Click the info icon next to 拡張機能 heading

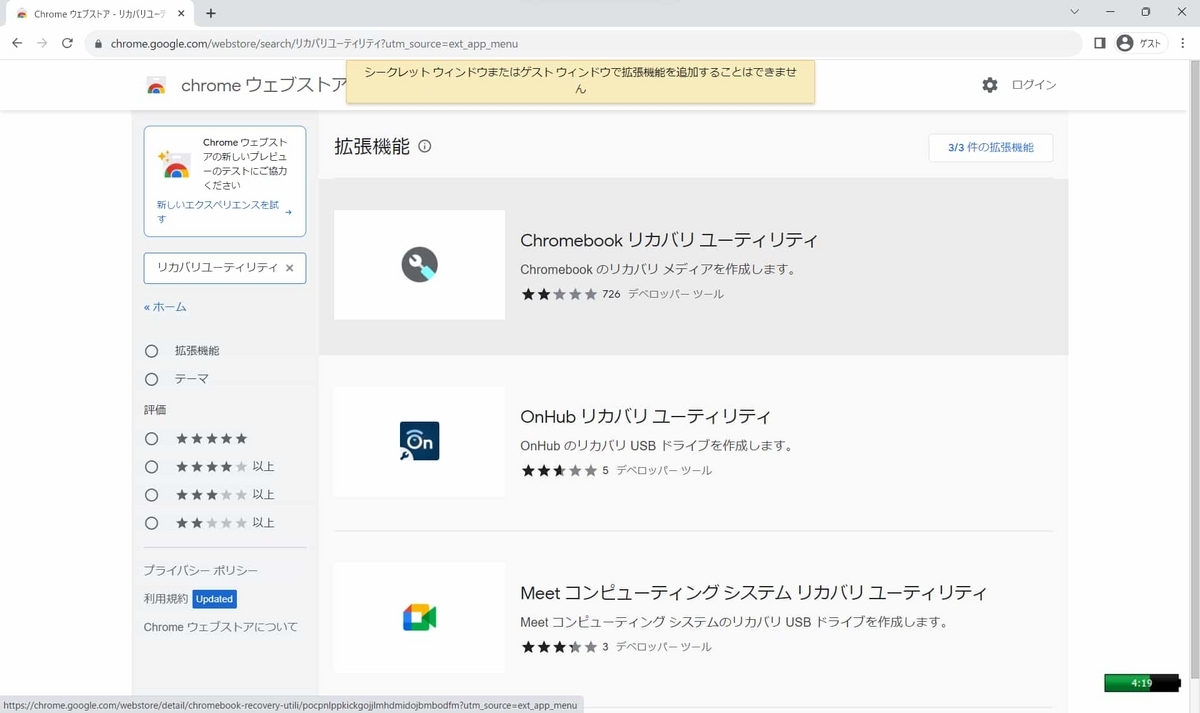424,146
